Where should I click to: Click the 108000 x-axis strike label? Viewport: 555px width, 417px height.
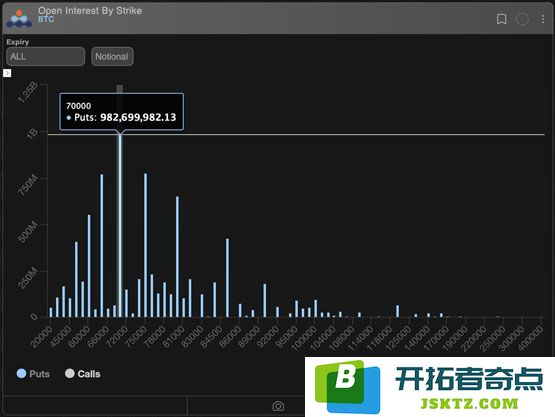pyautogui.click(x=342, y=338)
